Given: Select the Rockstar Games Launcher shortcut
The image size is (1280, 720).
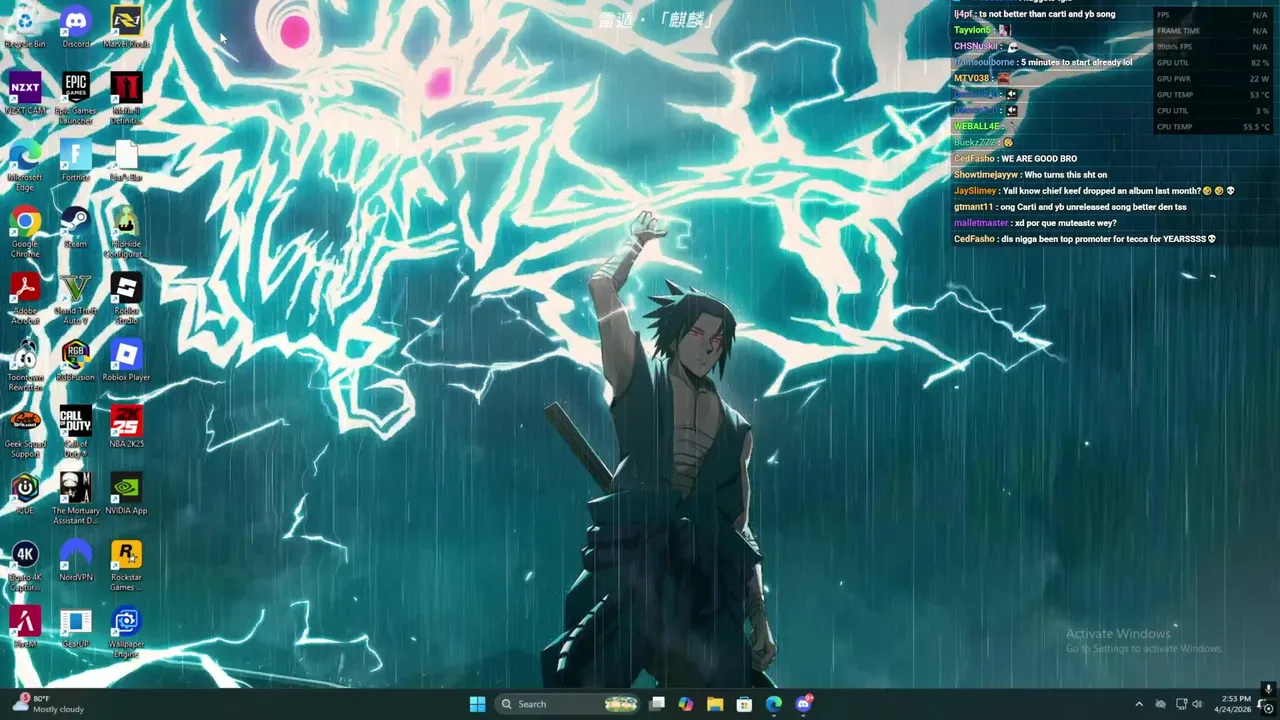Looking at the screenshot, I should click(x=126, y=565).
